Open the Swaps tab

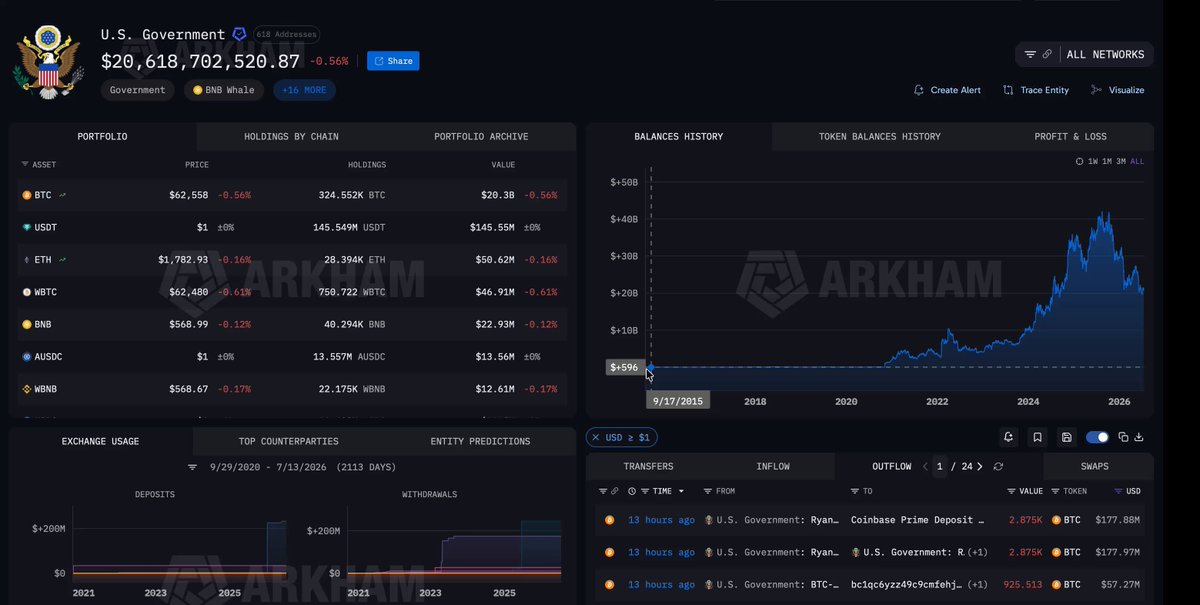pyautogui.click(x=1094, y=467)
